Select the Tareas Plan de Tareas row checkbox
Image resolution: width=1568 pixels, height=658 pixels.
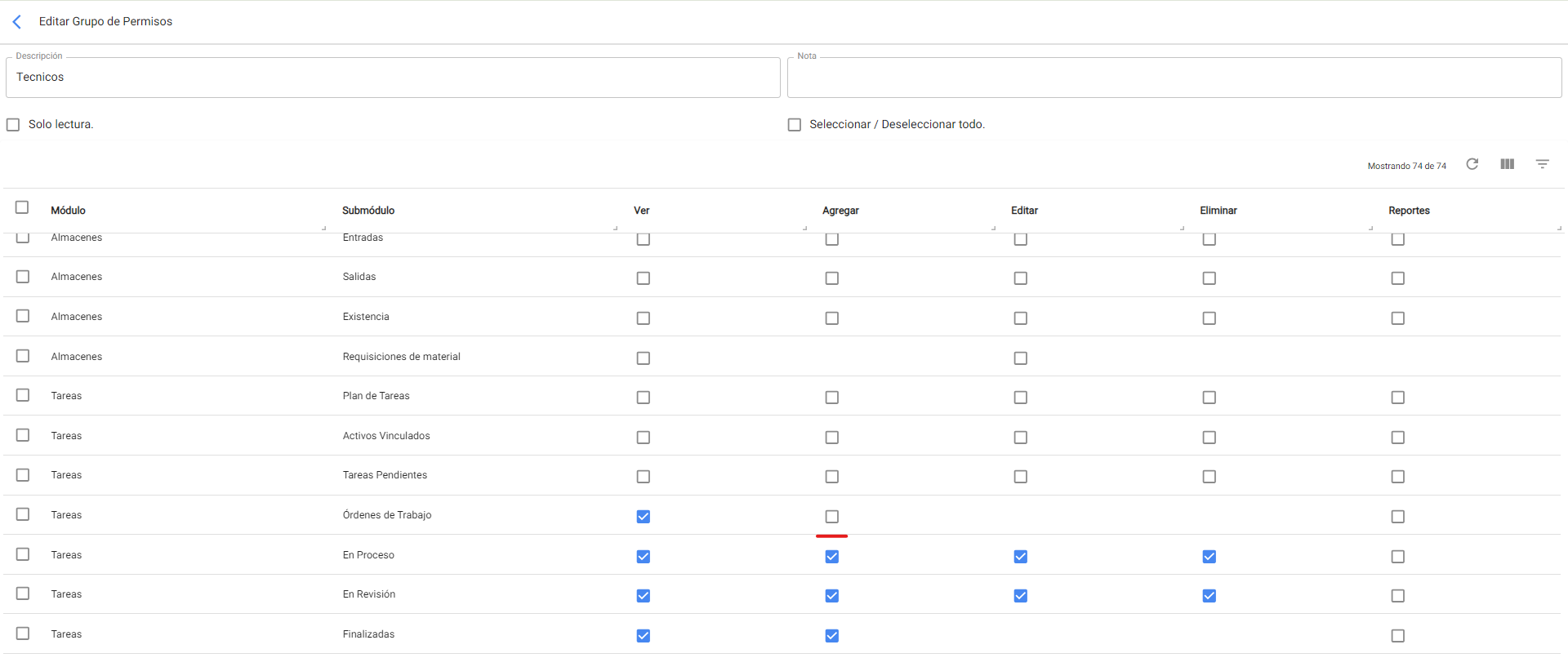(23, 395)
